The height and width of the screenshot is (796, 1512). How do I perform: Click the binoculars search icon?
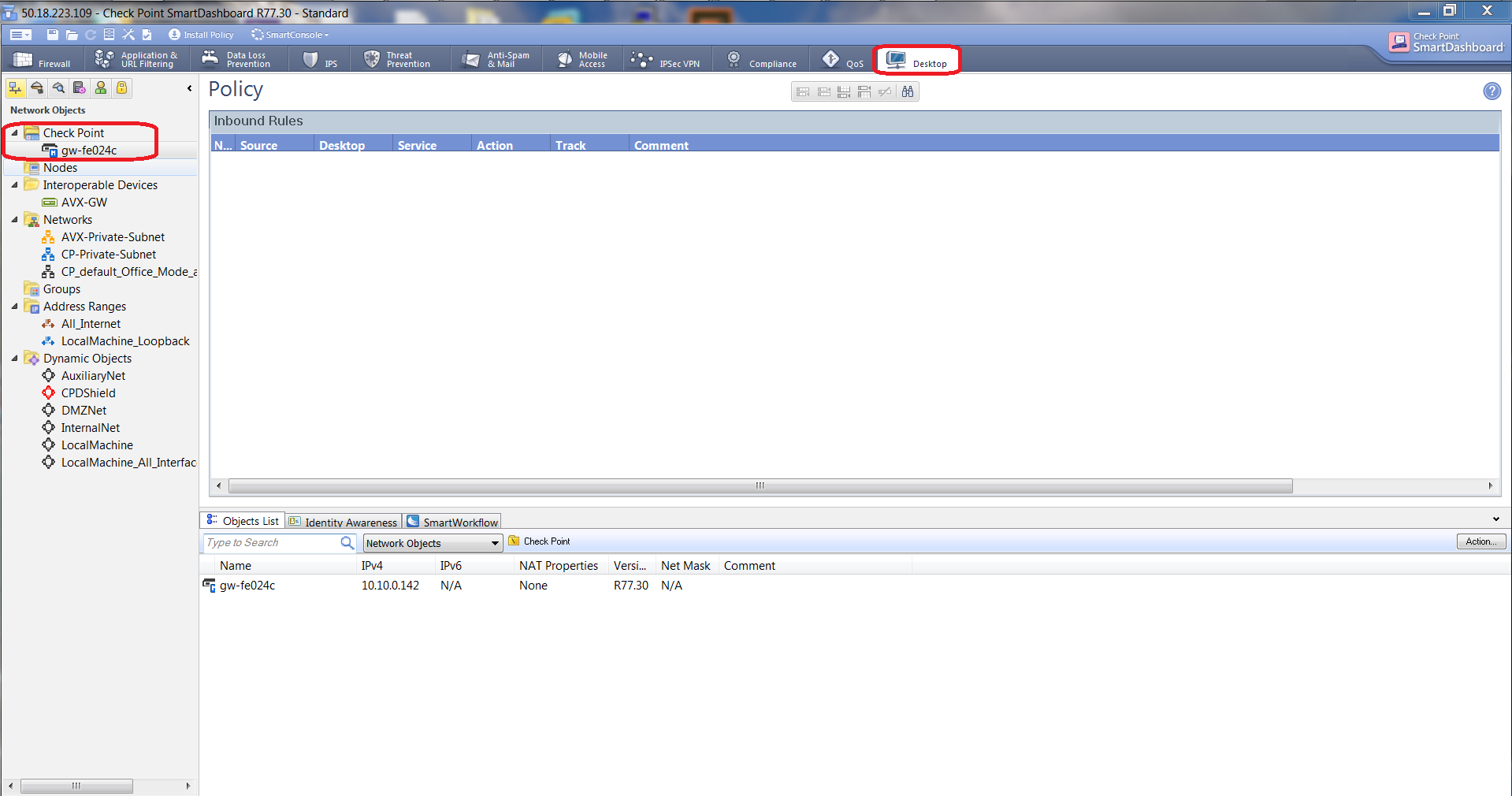[x=908, y=92]
